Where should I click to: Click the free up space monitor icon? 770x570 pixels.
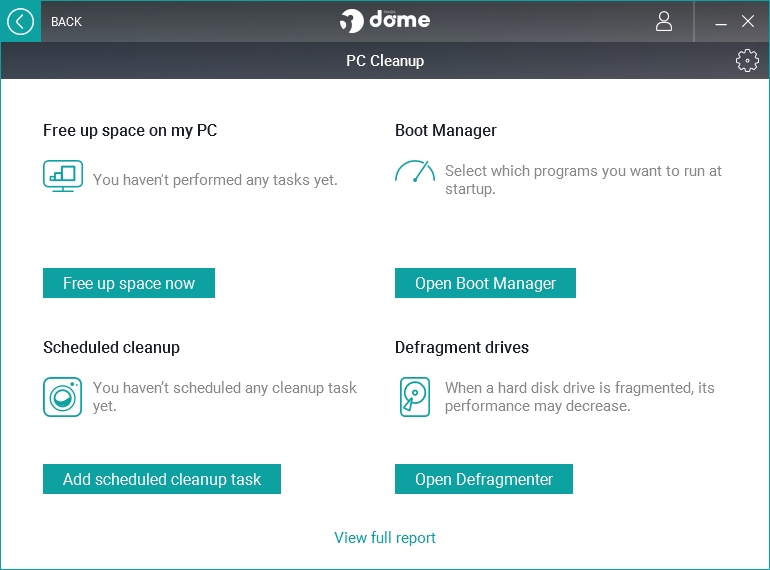click(63, 176)
